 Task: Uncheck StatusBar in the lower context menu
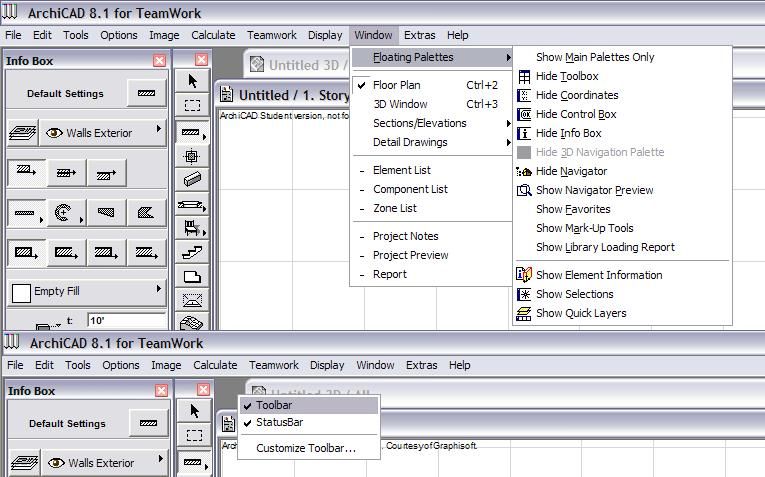point(309,422)
